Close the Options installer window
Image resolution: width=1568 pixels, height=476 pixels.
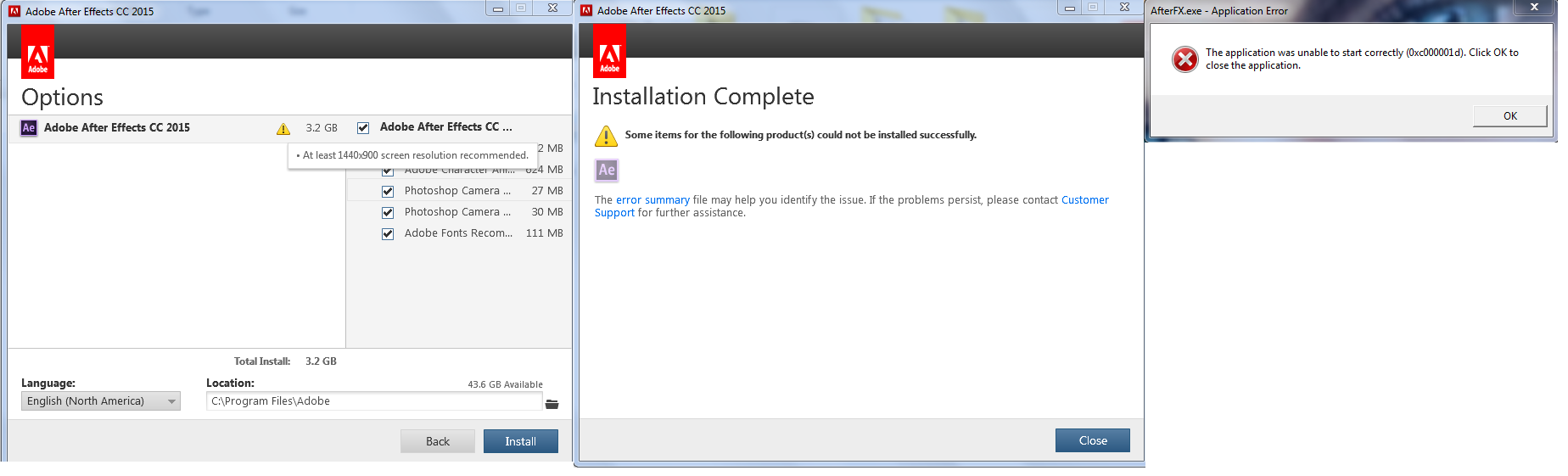tap(552, 8)
